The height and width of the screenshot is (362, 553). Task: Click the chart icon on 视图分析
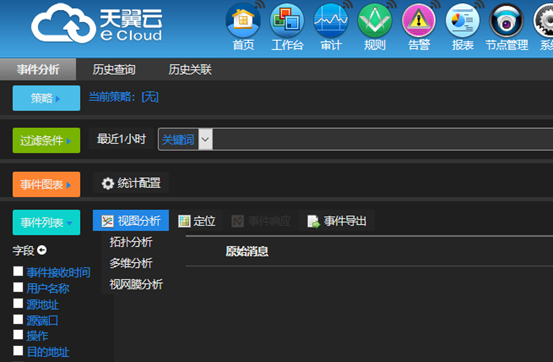tap(107, 221)
